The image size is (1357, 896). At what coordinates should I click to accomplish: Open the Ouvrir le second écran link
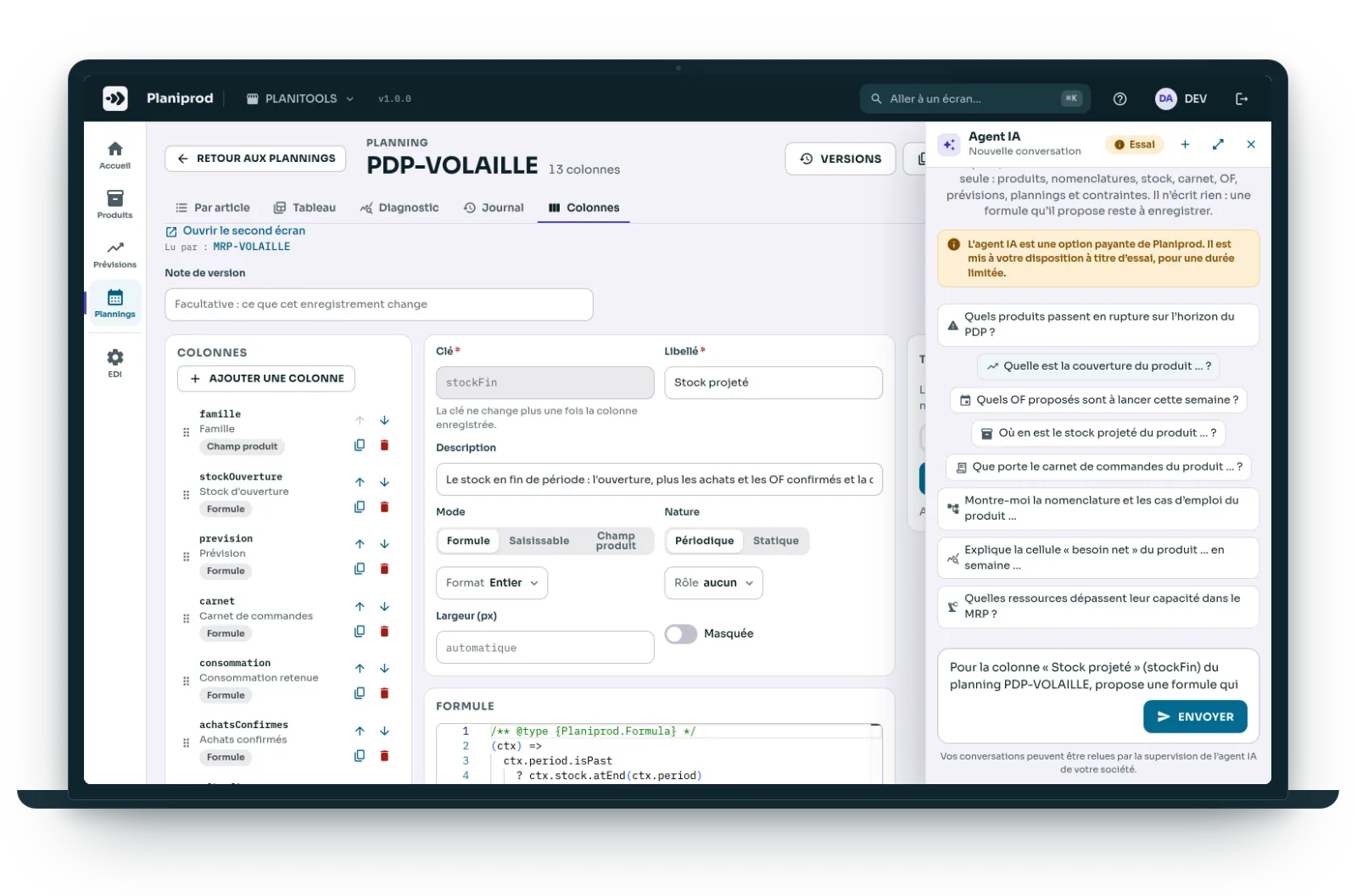(236, 231)
